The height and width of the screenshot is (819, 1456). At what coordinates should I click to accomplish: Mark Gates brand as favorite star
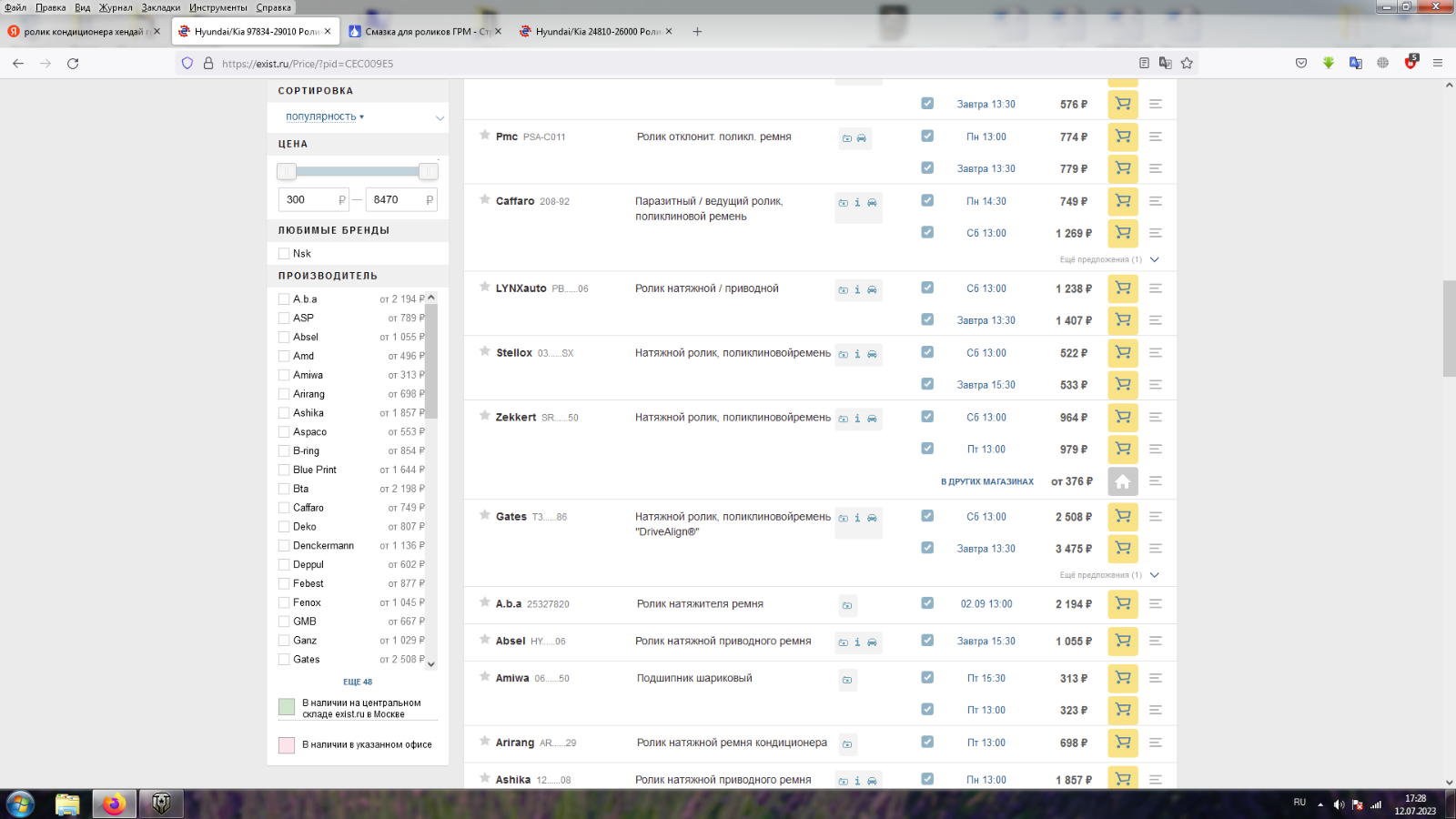[485, 515]
